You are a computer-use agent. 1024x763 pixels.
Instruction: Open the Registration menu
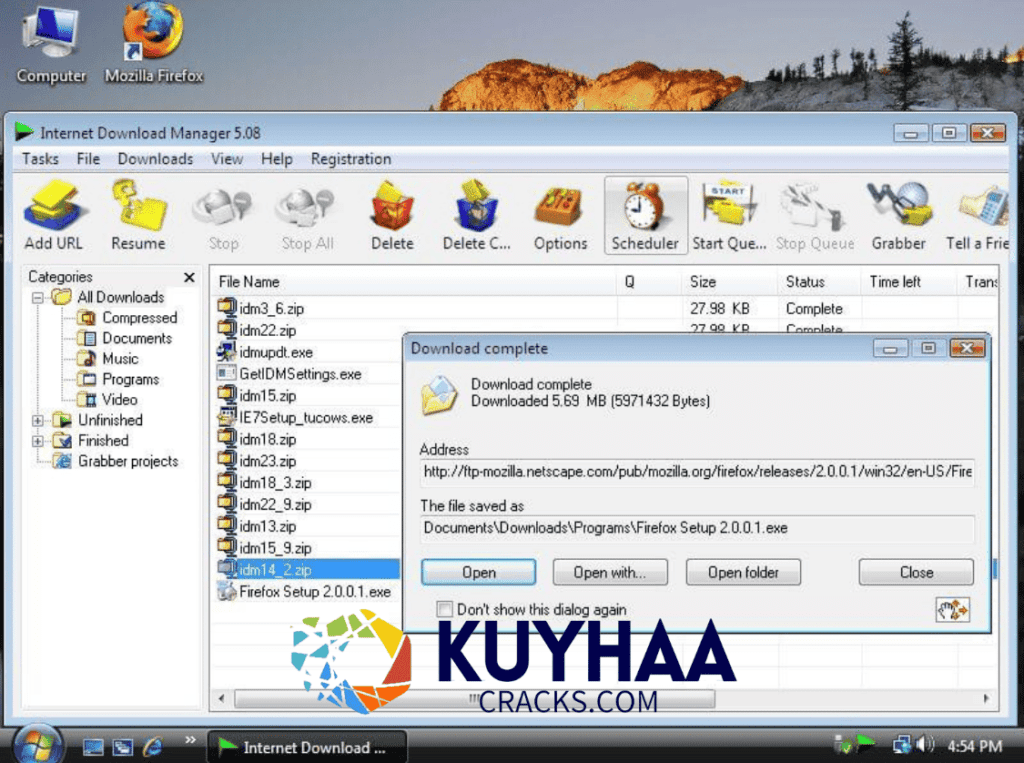(x=350, y=158)
